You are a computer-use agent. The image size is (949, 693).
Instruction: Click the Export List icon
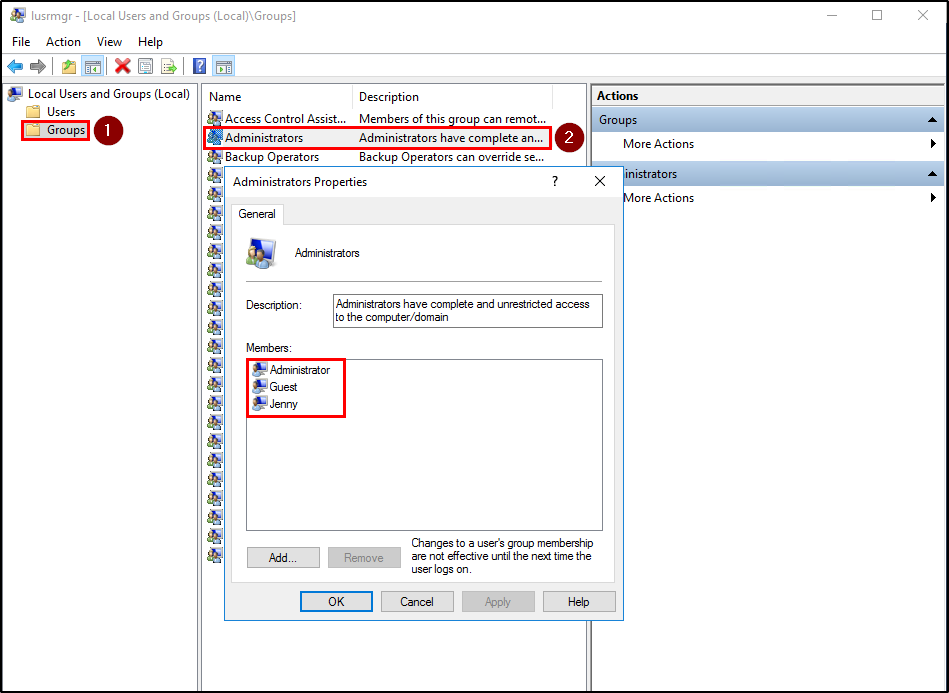(x=169, y=66)
